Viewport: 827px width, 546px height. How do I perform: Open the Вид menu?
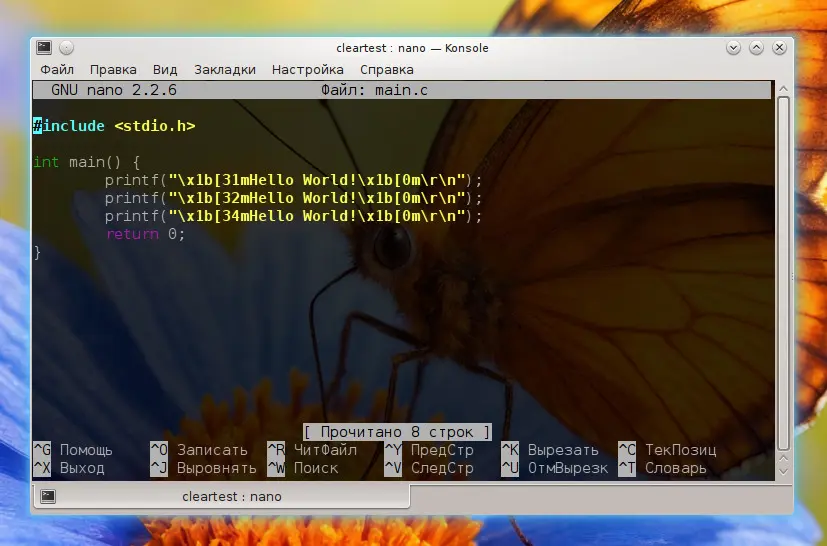[x=165, y=70]
